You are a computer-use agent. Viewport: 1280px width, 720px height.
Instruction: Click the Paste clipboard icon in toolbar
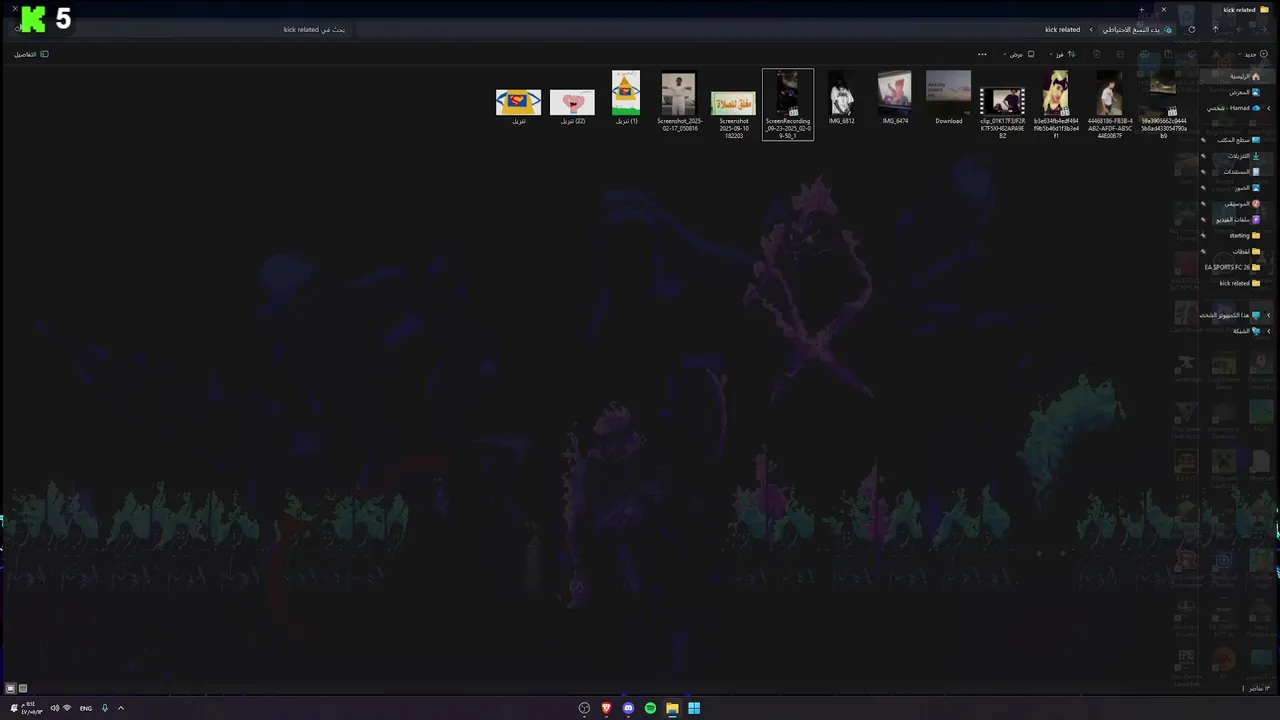pos(1168,54)
